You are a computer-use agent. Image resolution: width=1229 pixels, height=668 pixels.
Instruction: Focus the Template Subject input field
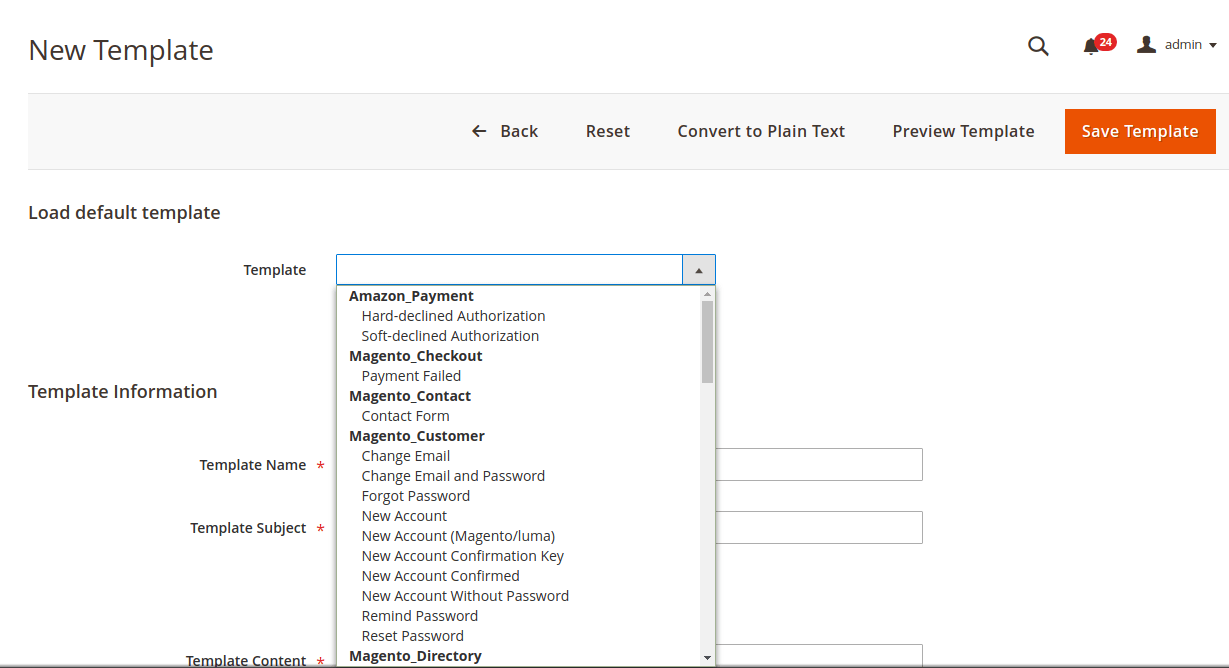click(819, 528)
